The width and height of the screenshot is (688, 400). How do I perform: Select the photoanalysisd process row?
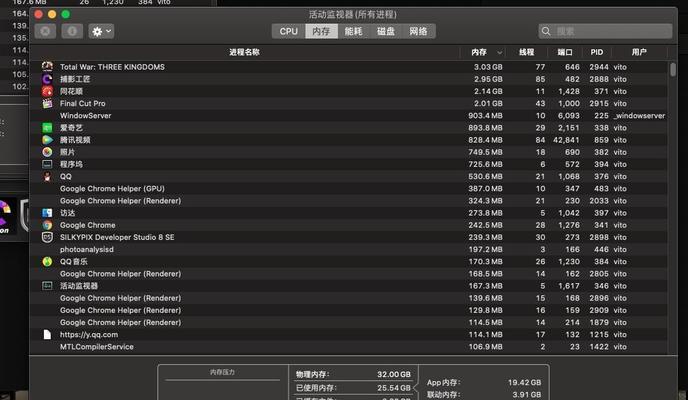point(349,250)
